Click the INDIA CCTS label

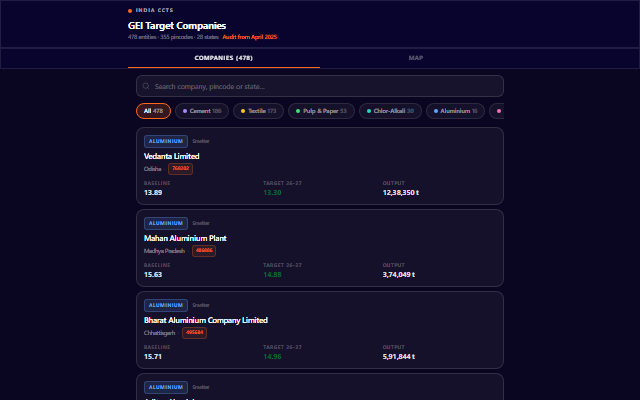point(154,10)
